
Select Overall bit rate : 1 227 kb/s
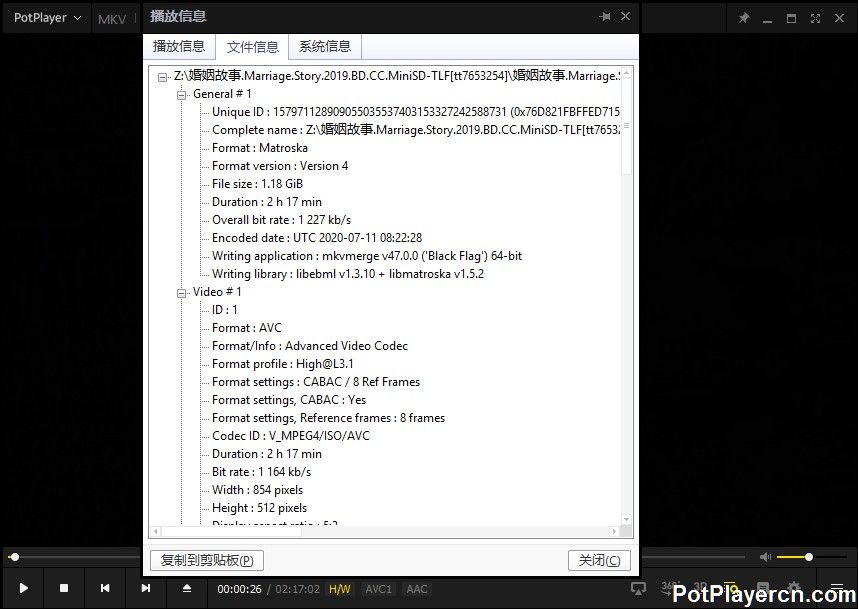coord(281,220)
